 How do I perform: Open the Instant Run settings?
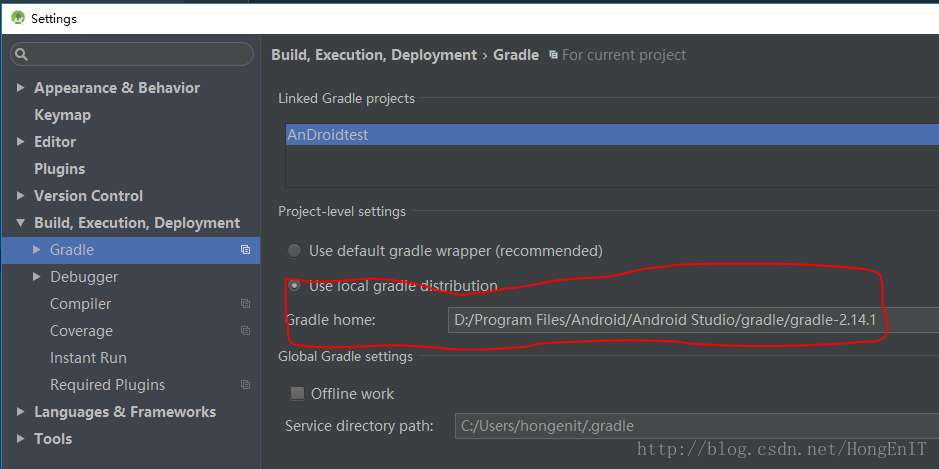point(88,358)
